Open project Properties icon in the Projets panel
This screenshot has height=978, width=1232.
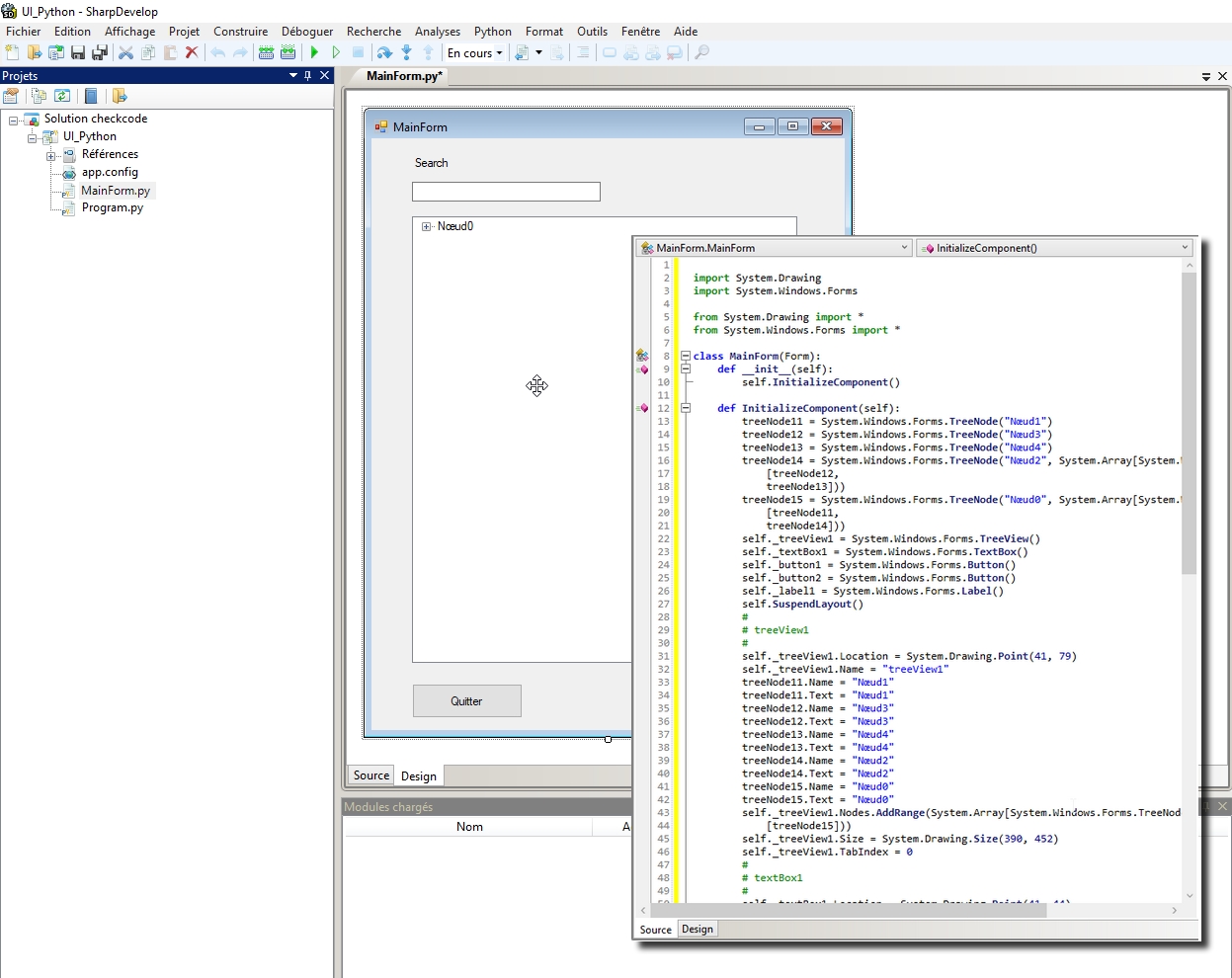[11, 96]
